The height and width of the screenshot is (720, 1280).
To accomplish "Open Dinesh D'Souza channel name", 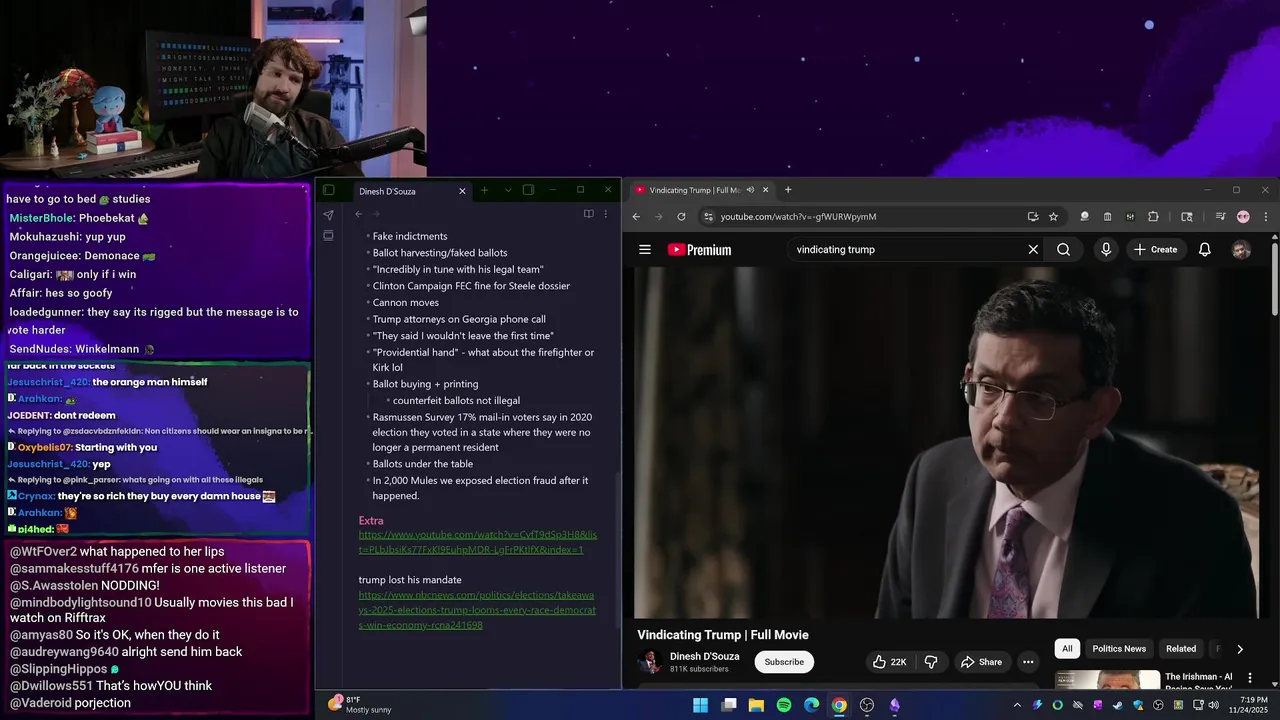I will 705,656.
